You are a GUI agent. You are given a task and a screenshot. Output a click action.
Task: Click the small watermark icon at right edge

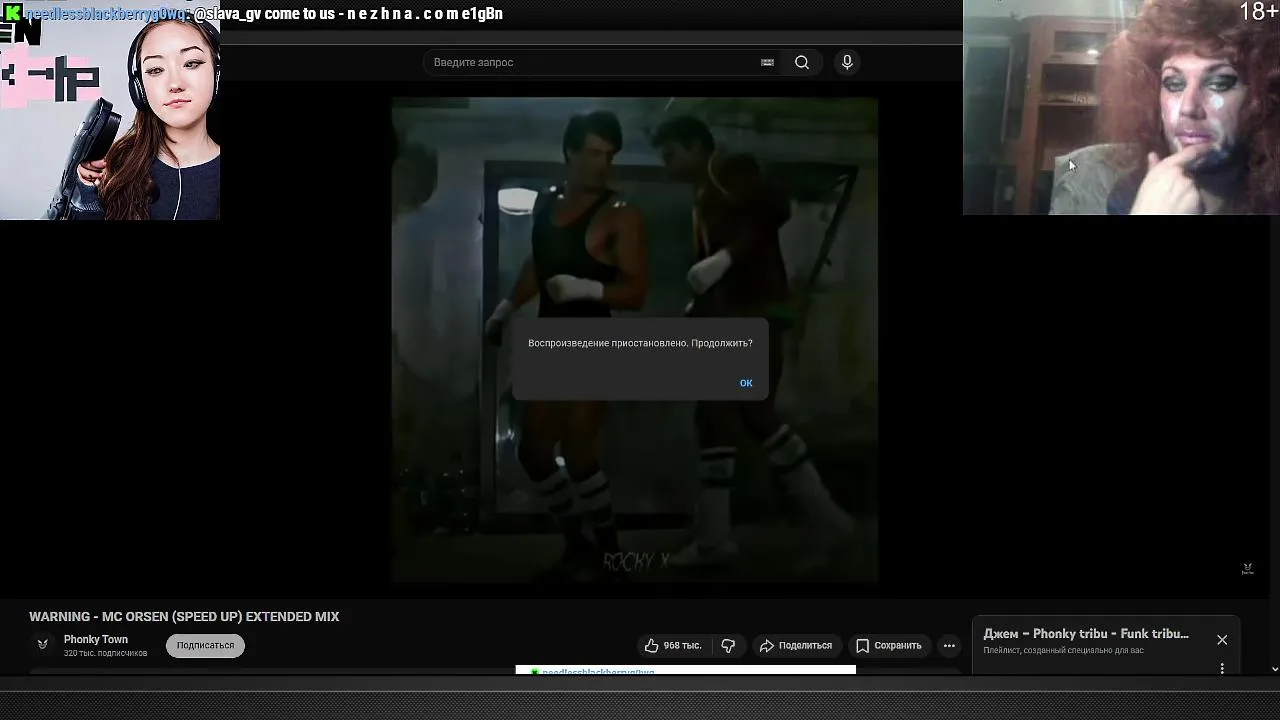pyautogui.click(x=1247, y=569)
